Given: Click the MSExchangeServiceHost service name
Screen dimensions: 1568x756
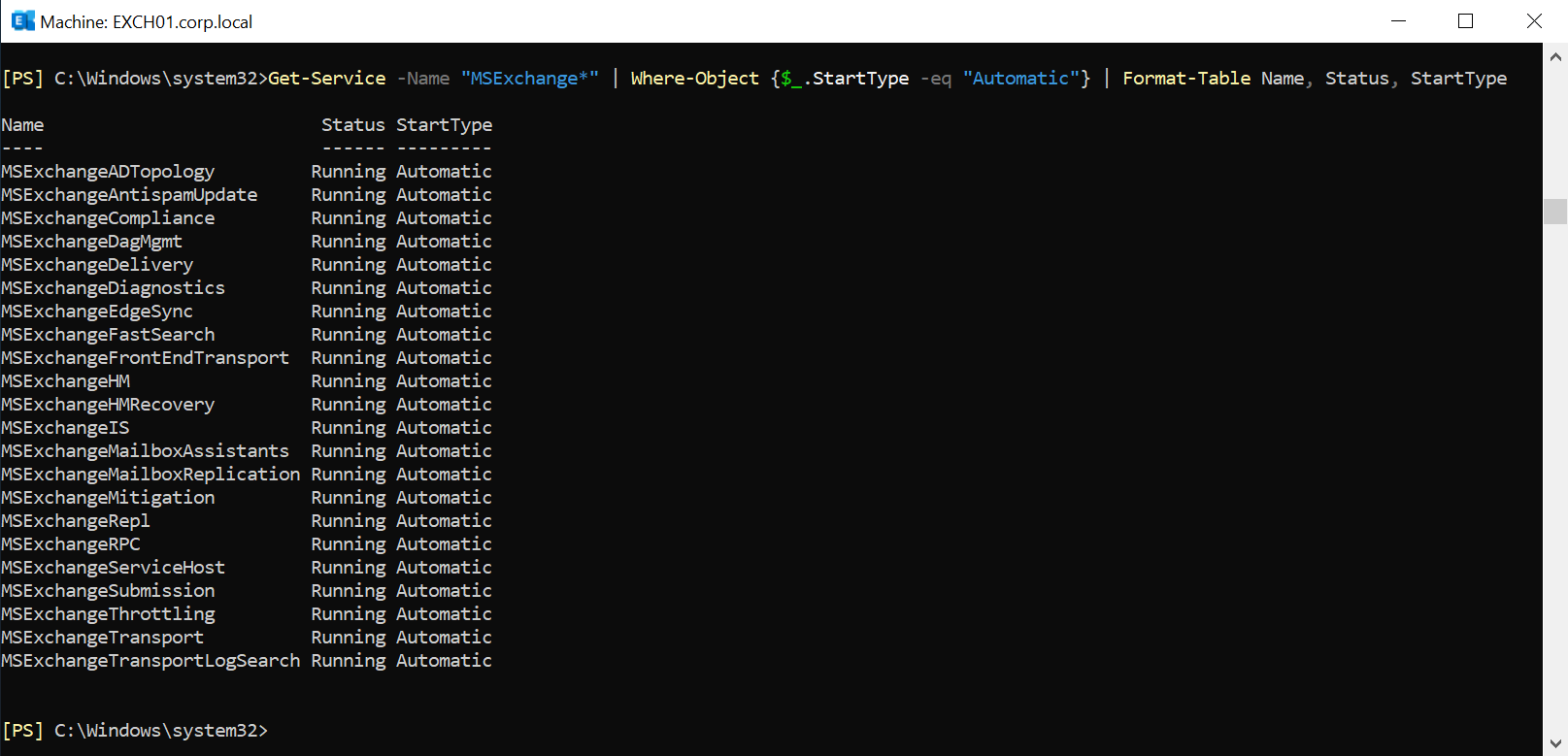Looking at the screenshot, I should point(113,568).
